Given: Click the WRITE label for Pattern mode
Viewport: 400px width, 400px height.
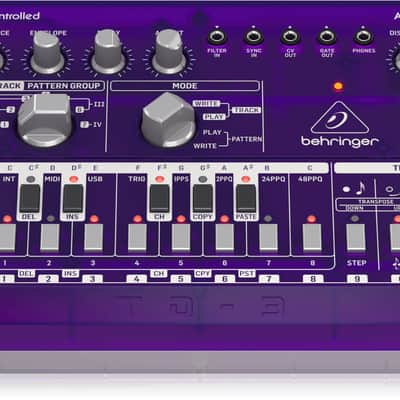Looking at the screenshot, I should click(x=205, y=146).
